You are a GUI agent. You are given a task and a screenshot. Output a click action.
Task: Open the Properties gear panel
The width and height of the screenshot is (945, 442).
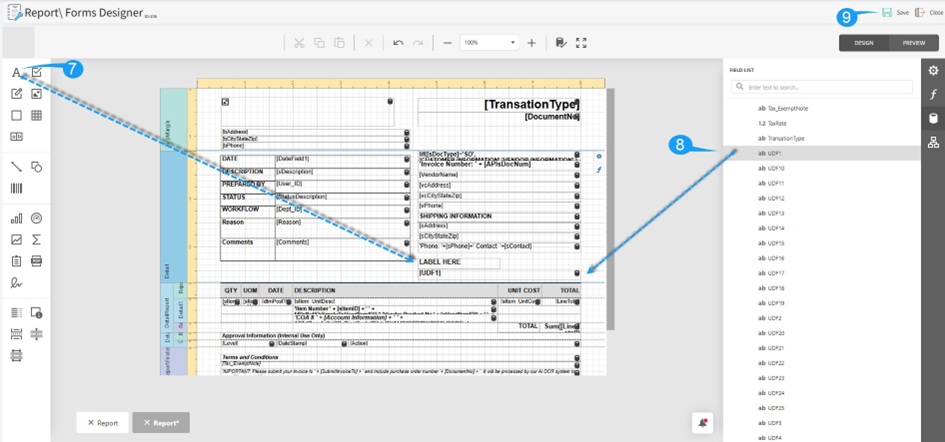click(933, 71)
